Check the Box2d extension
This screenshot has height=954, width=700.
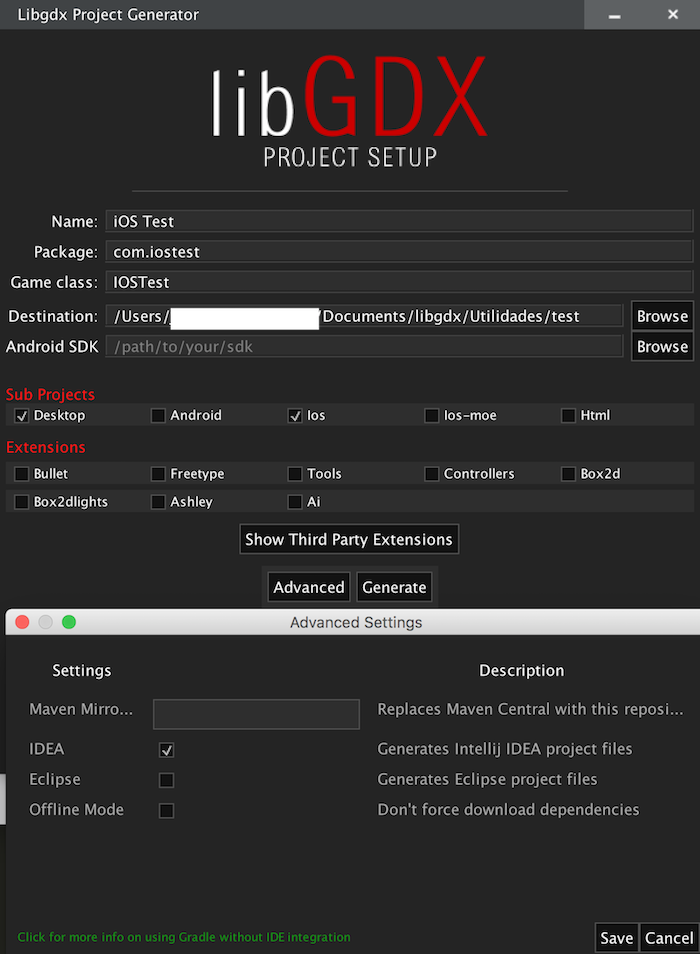coord(568,474)
